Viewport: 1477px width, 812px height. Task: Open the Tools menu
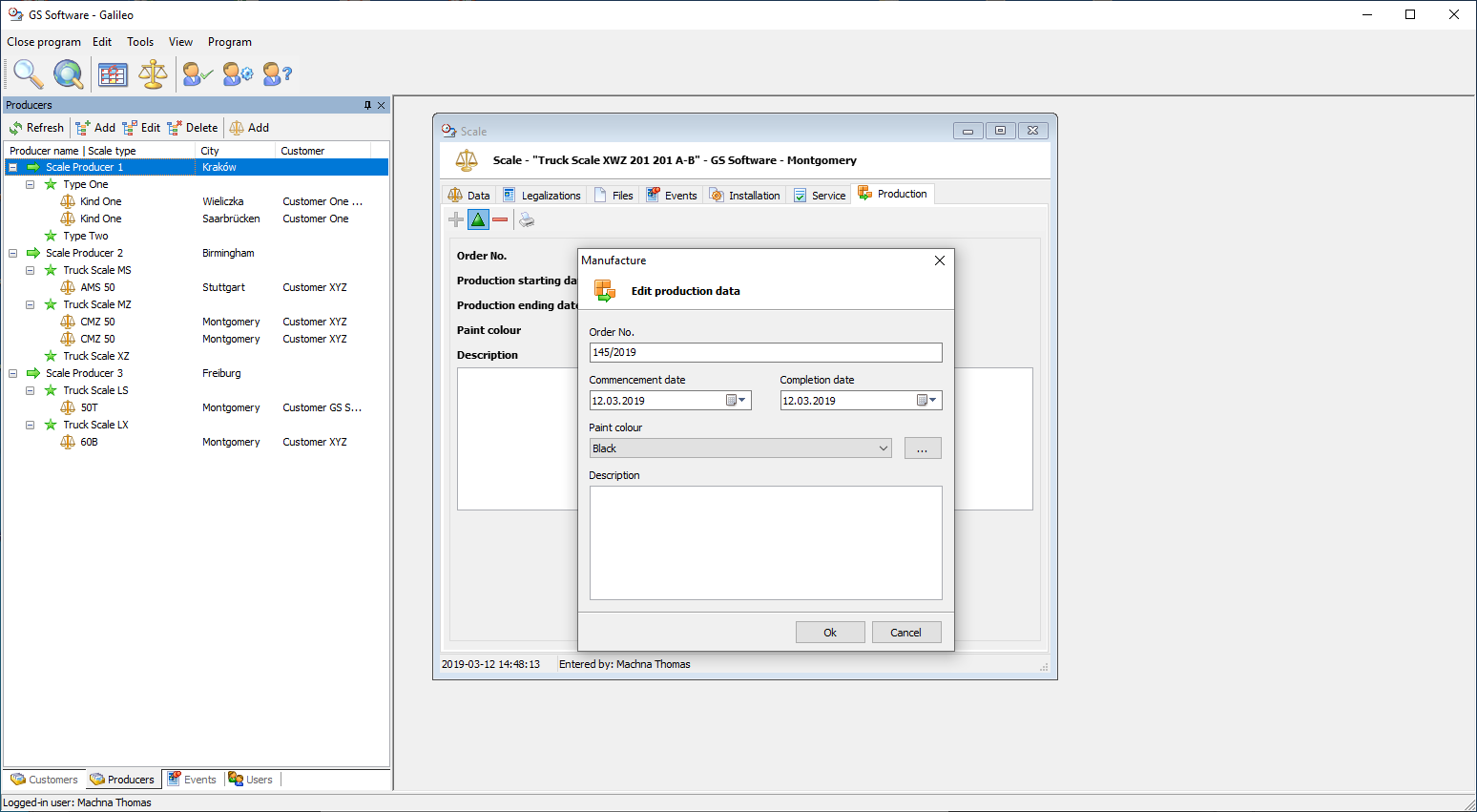[x=140, y=42]
